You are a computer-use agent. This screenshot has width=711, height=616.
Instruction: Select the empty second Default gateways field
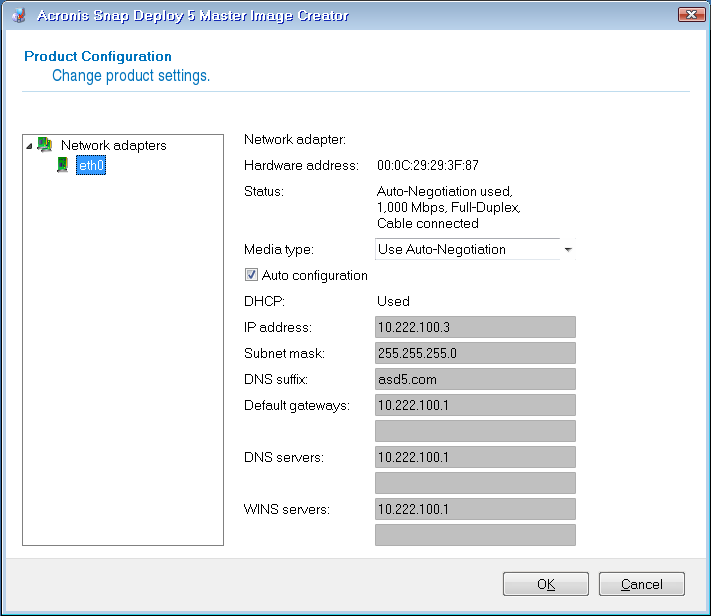pyautogui.click(x=475, y=431)
